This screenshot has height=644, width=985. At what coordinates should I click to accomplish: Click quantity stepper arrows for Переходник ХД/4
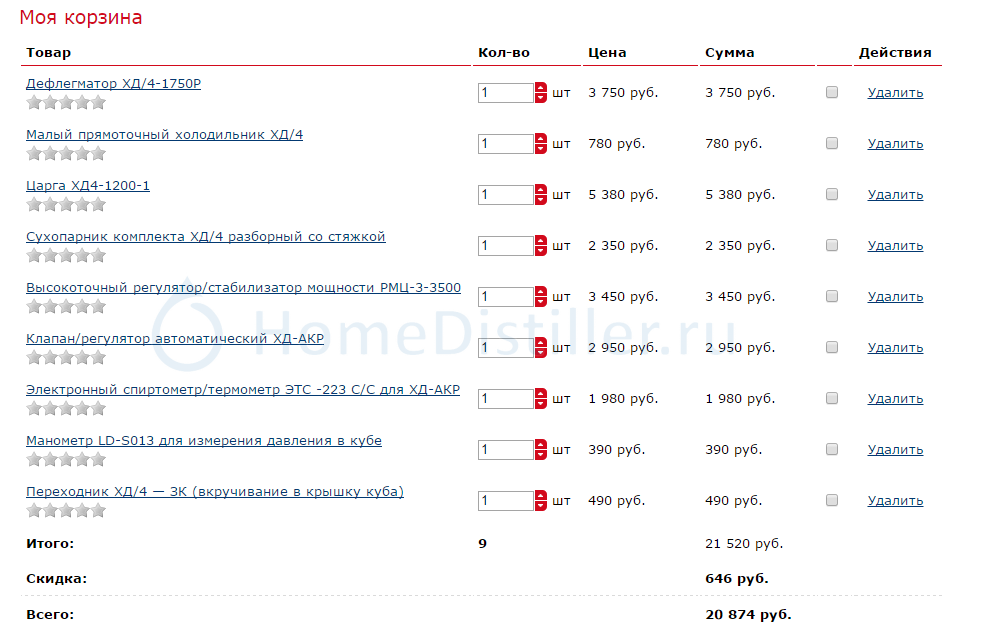(x=541, y=501)
